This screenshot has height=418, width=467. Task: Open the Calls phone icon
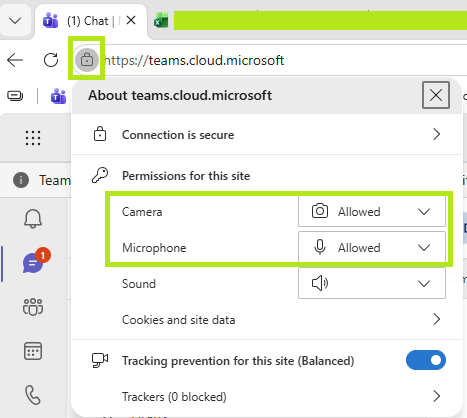coord(33,395)
